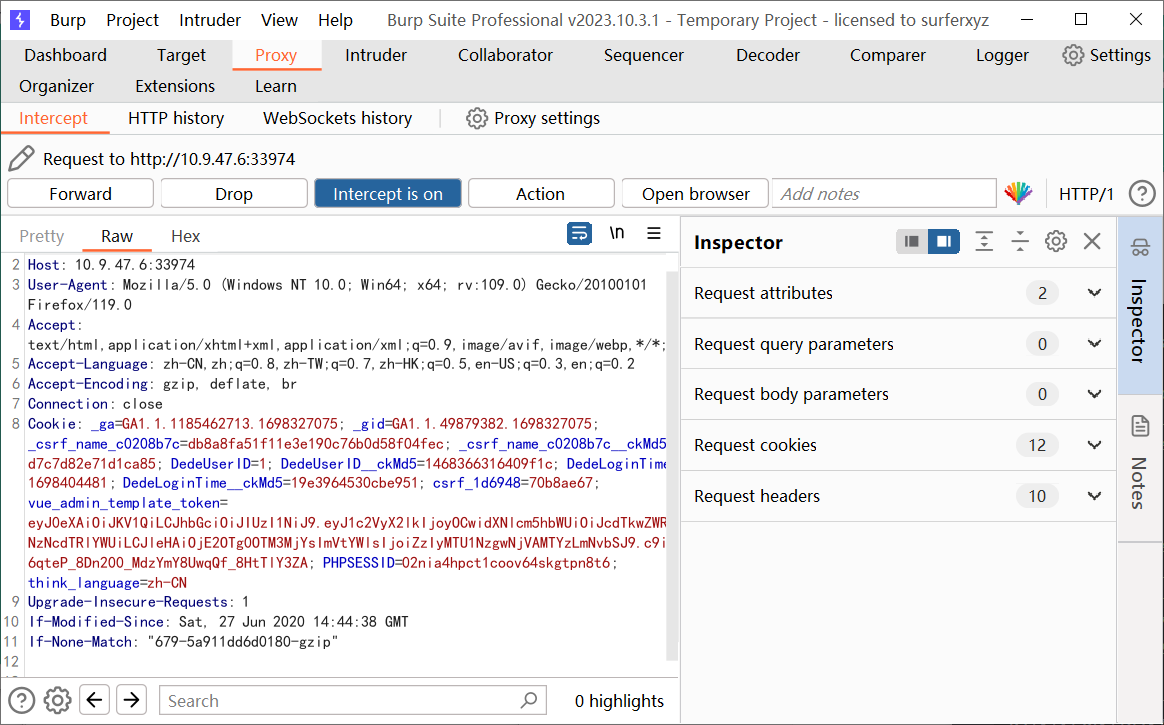
Task: Open the Burp menu
Action: pos(68,20)
